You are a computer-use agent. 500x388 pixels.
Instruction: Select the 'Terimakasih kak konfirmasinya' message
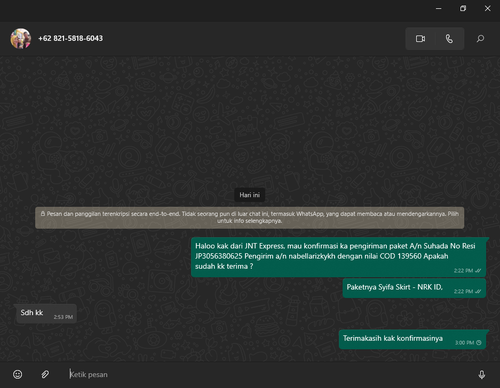click(x=412, y=339)
